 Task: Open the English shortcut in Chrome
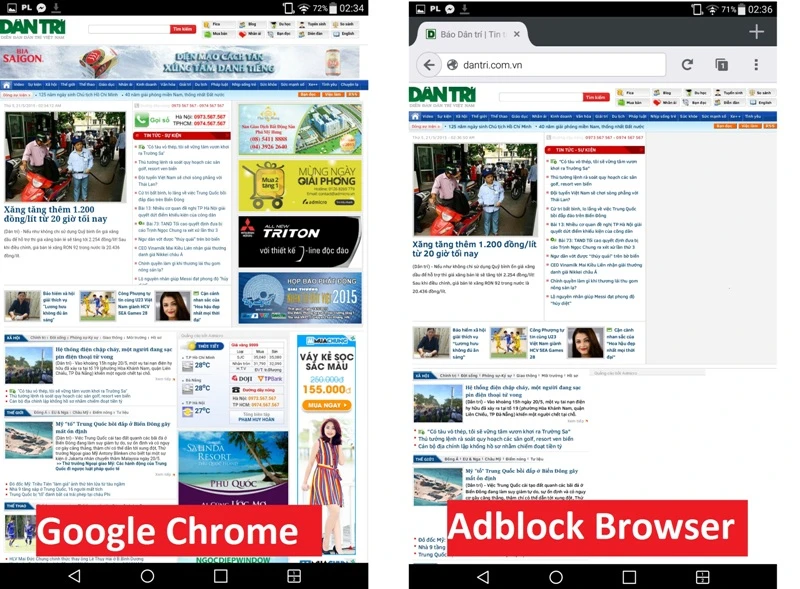[x=344, y=34]
